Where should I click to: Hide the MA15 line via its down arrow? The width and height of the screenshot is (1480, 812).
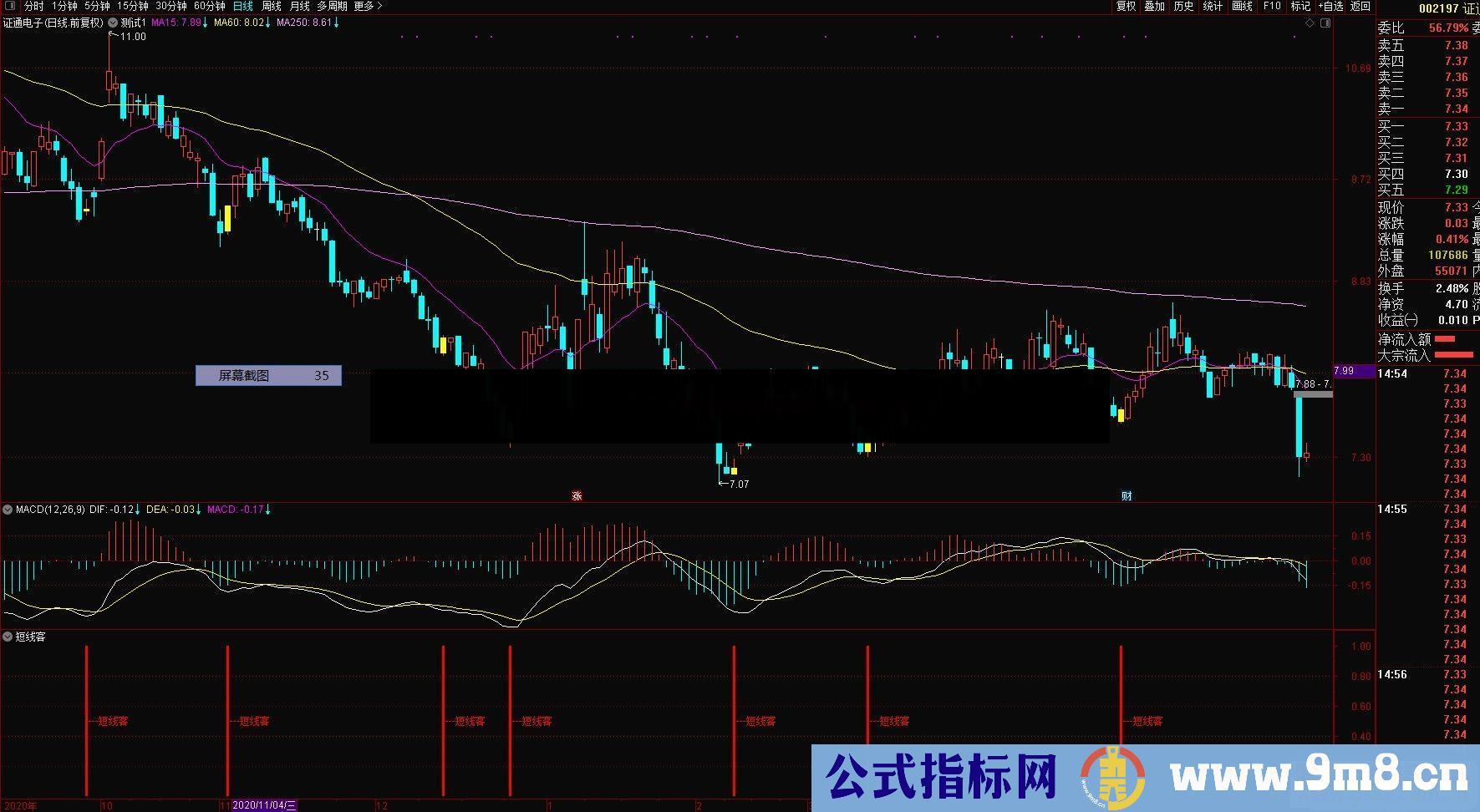[205, 23]
